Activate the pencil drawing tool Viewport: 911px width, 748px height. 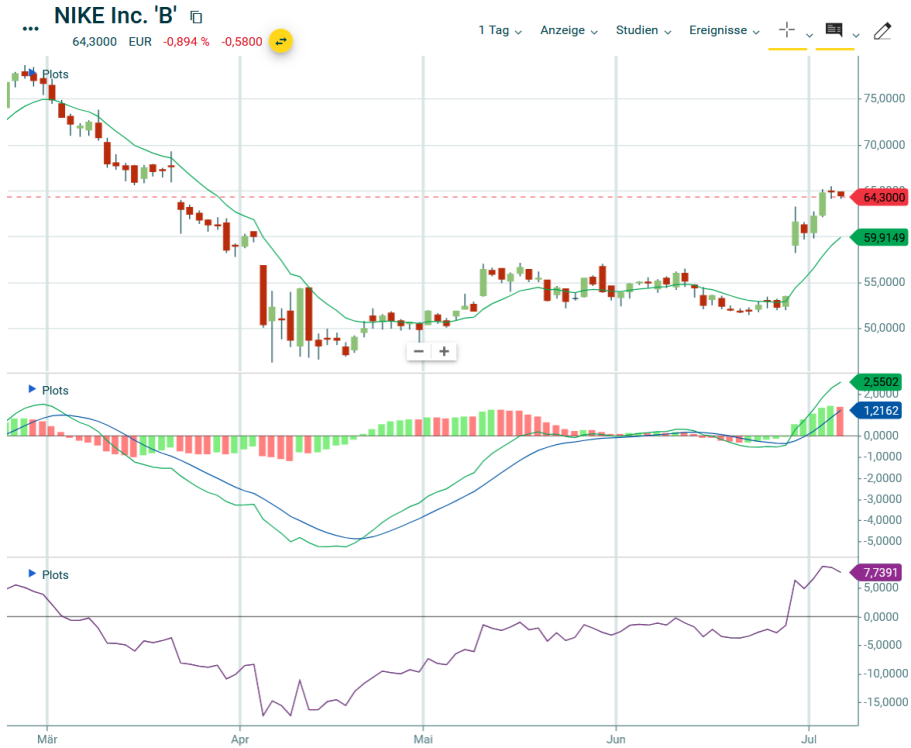point(883,30)
